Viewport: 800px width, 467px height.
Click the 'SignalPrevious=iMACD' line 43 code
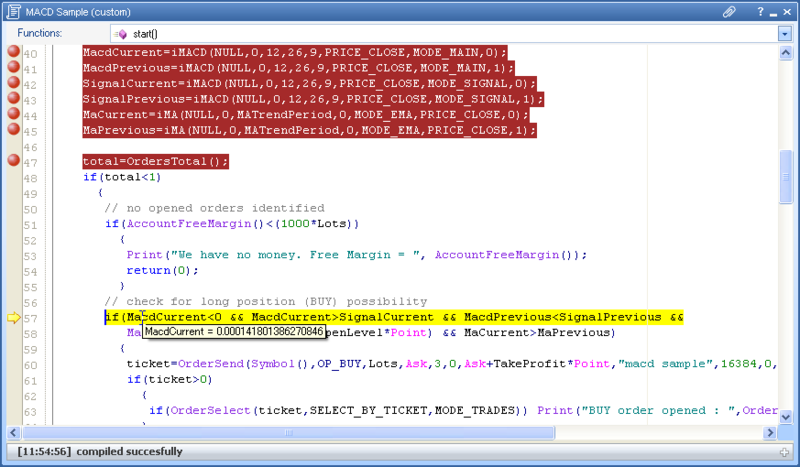coord(313,99)
